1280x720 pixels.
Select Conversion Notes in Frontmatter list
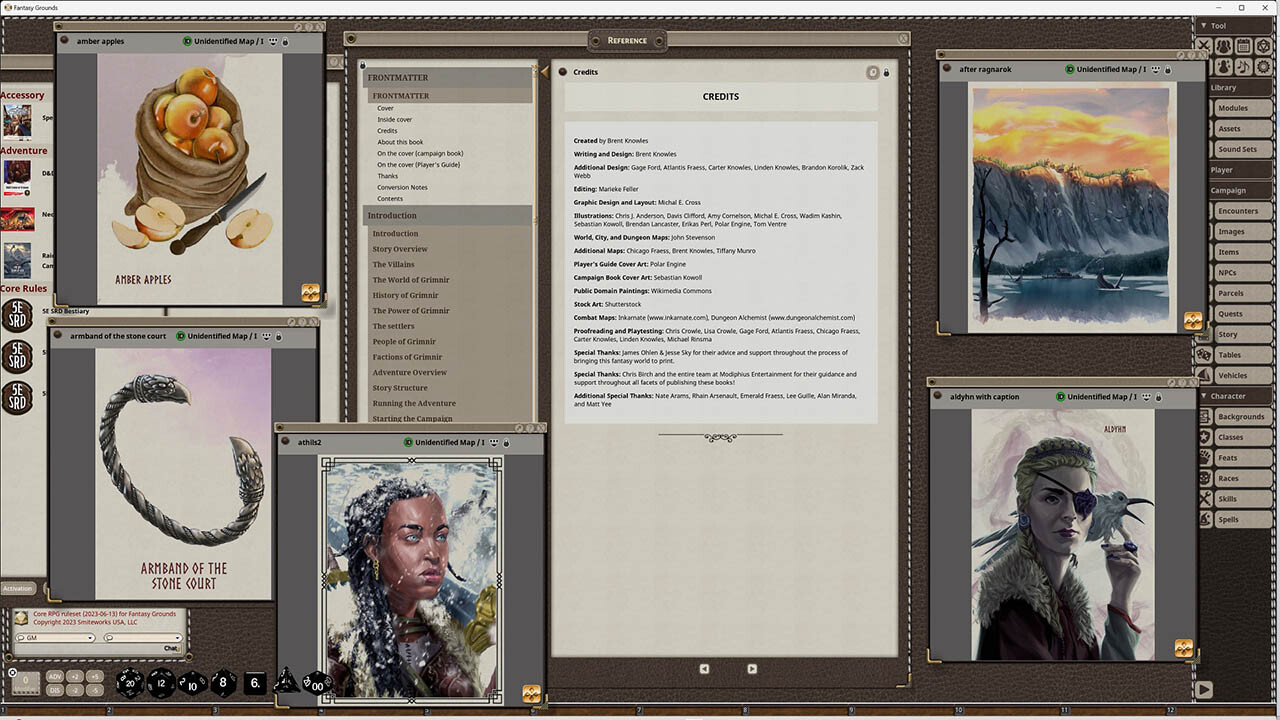402,187
